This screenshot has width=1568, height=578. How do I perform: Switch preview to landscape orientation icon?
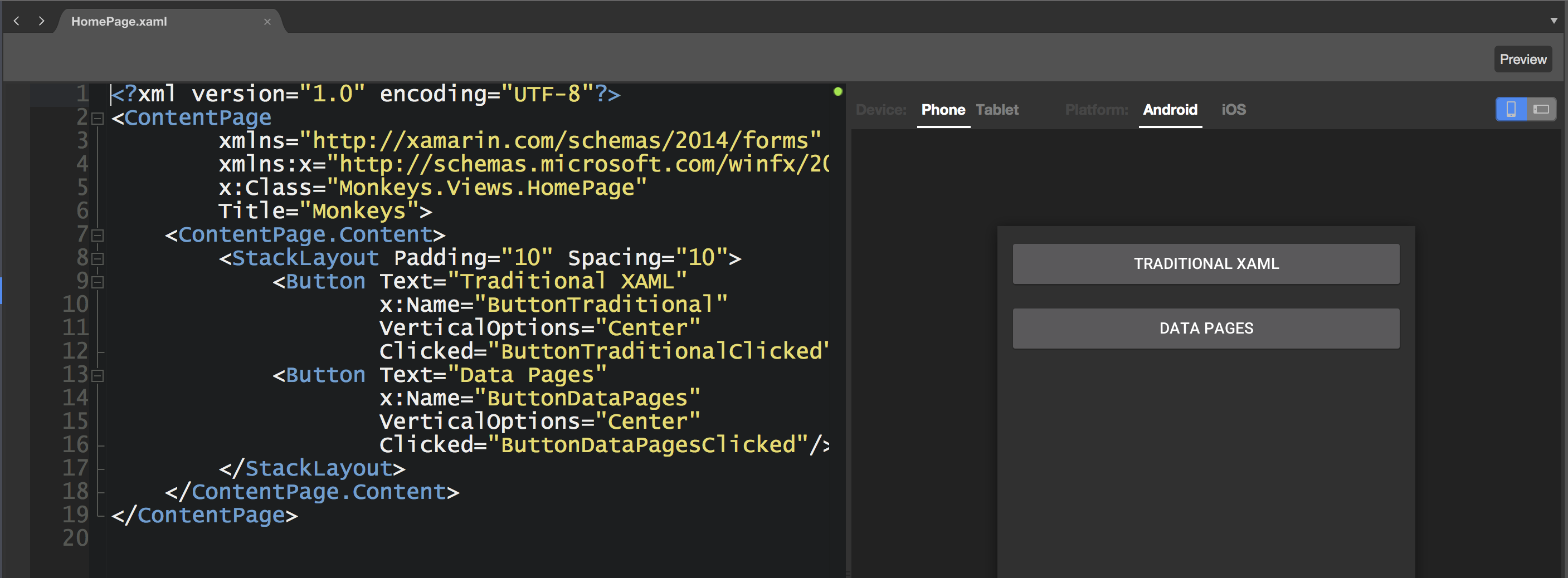pyautogui.click(x=1540, y=110)
